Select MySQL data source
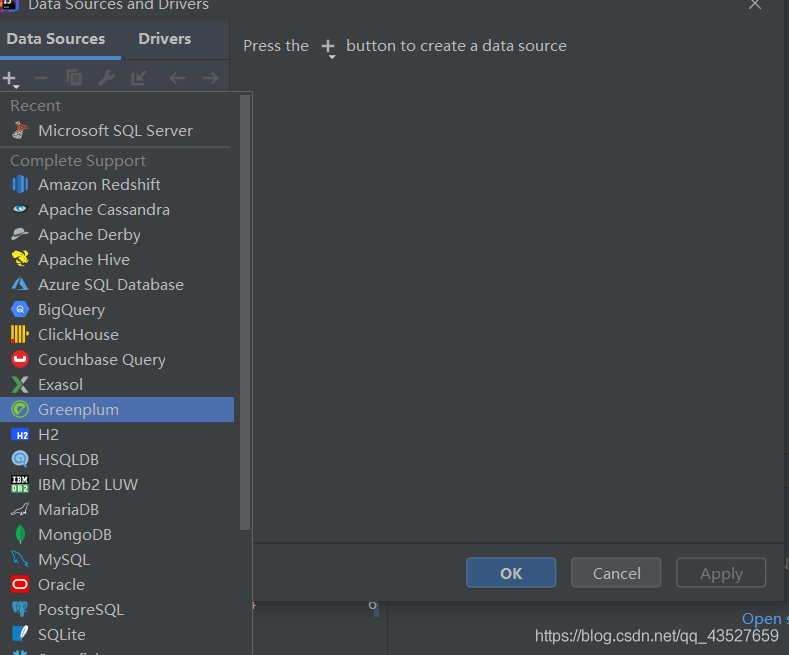Viewport: 789px width, 655px height. tap(117, 559)
